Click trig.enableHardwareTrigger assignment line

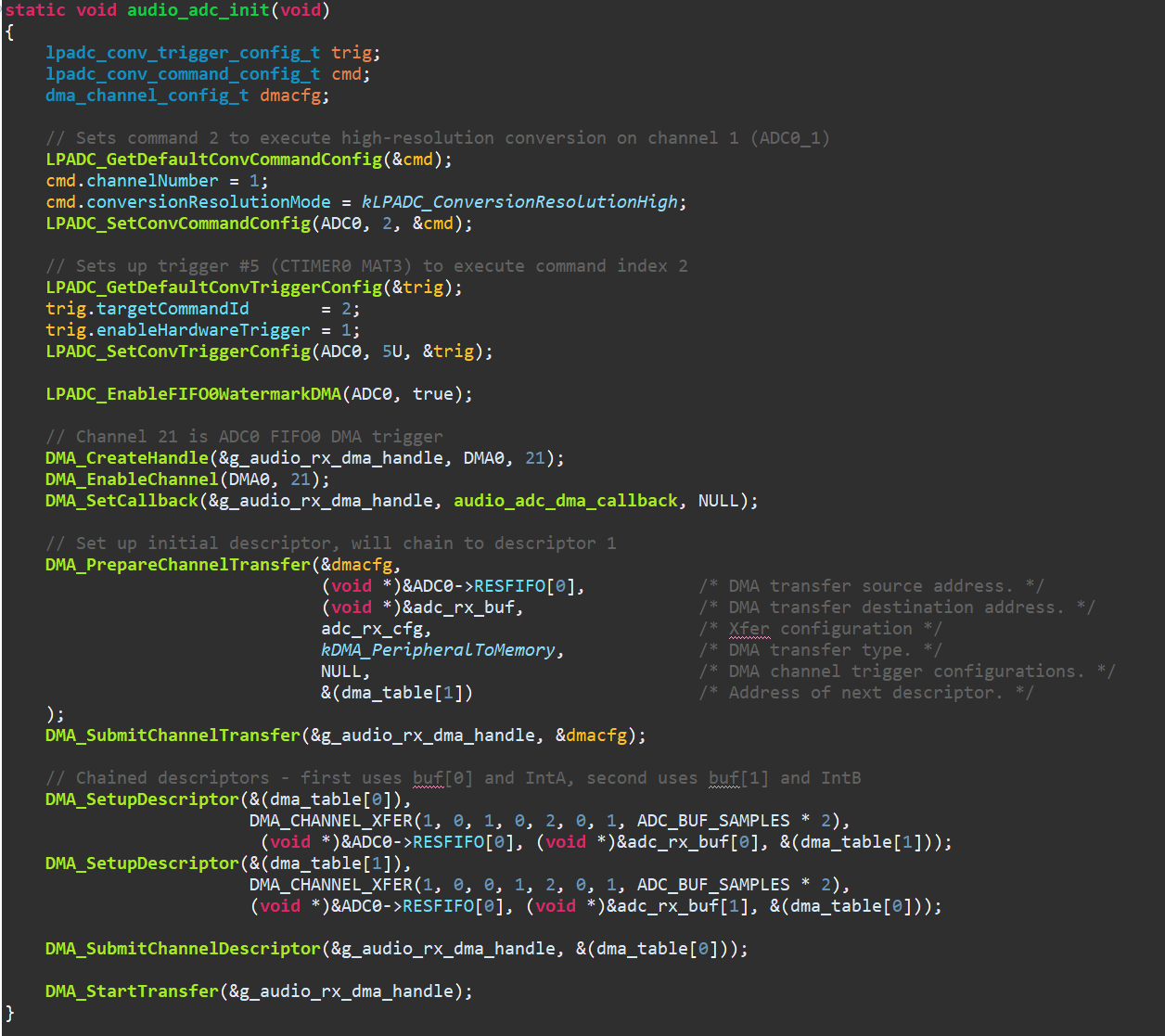tap(203, 330)
